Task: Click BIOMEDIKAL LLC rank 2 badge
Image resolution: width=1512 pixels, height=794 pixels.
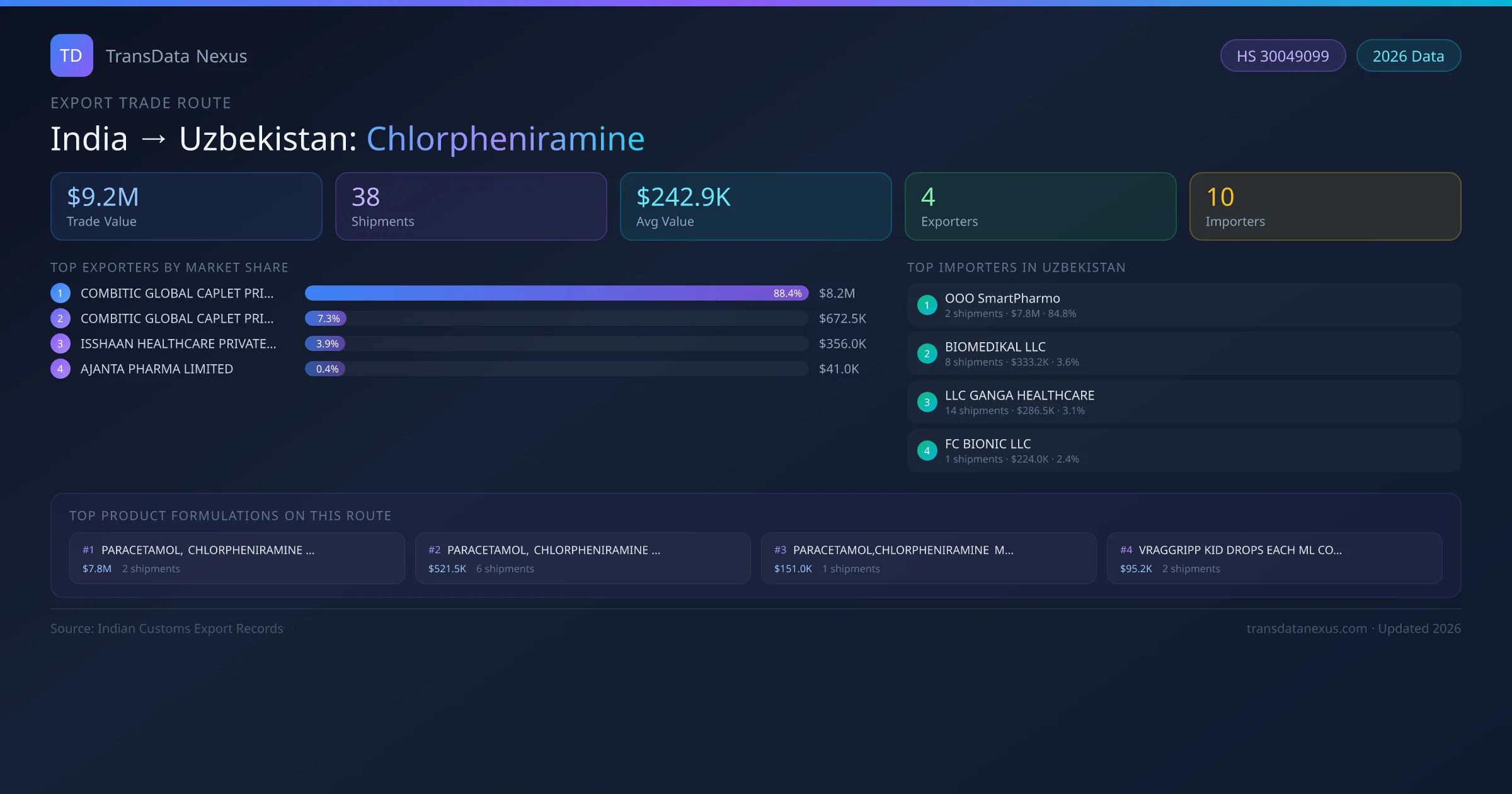Action: [x=927, y=354]
